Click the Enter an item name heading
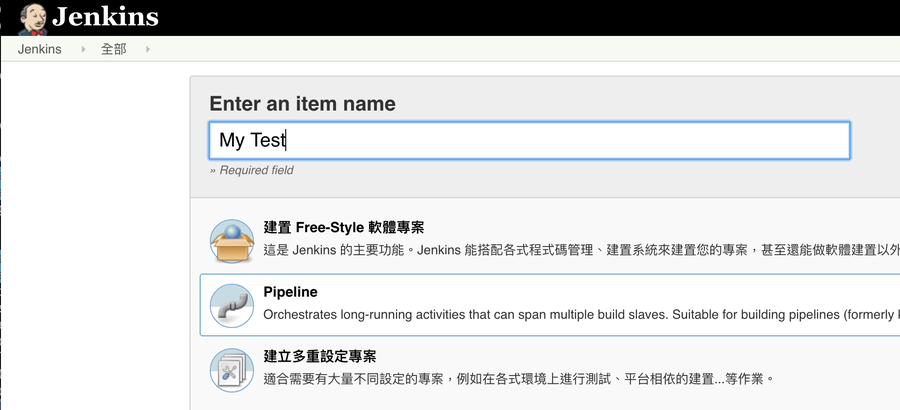 click(x=302, y=104)
